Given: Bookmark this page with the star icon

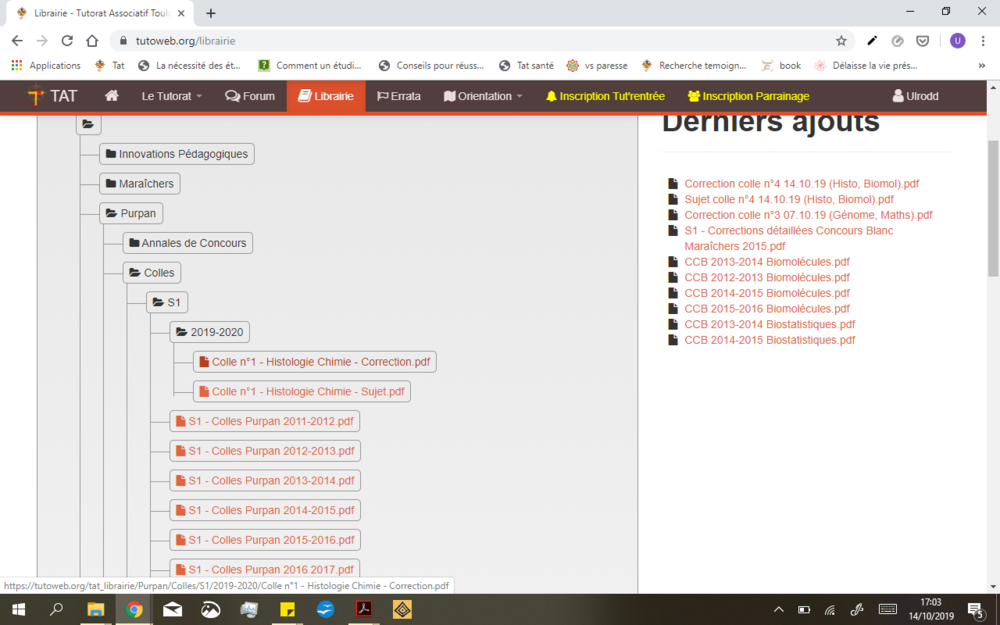Looking at the screenshot, I should pos(841,41).
